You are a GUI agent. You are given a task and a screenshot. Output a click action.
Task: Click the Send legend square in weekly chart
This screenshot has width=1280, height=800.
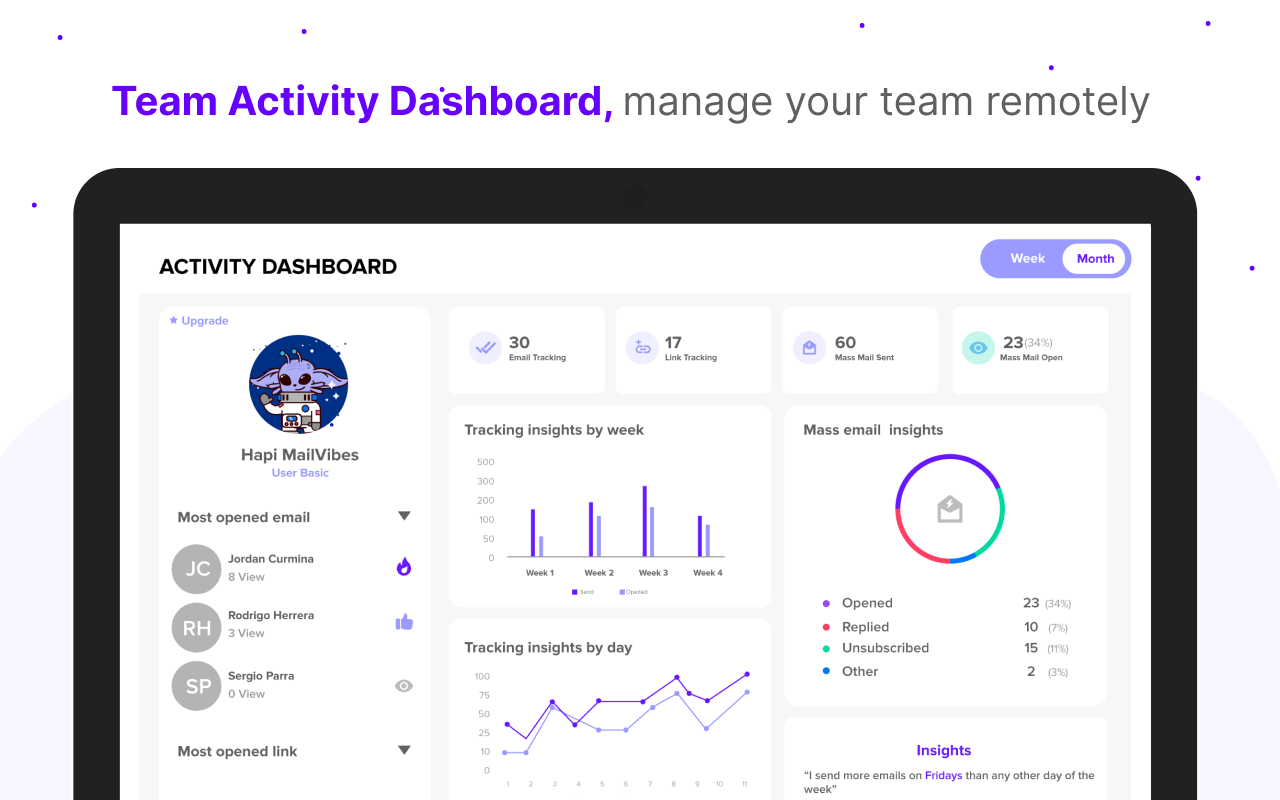click(575, 592)
